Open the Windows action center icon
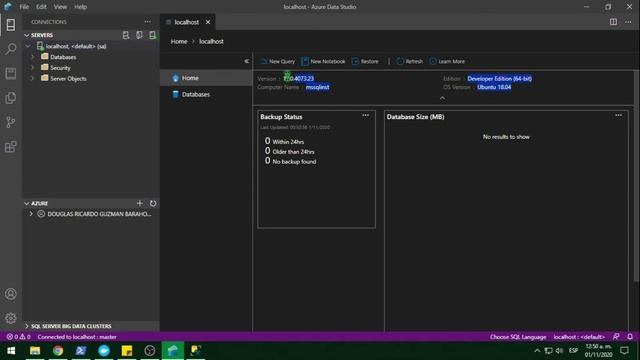640x360 pixels. point(624,351)
